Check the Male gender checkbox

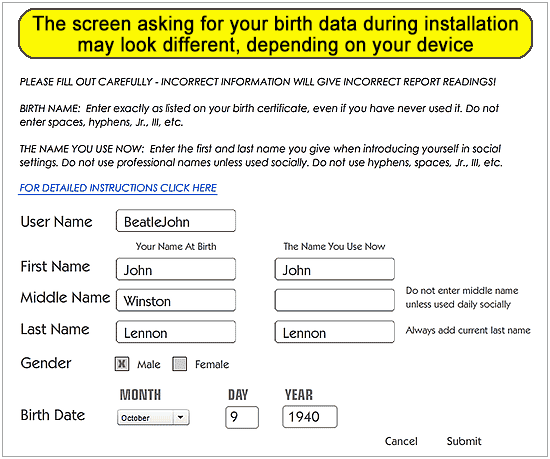[122, 364]
